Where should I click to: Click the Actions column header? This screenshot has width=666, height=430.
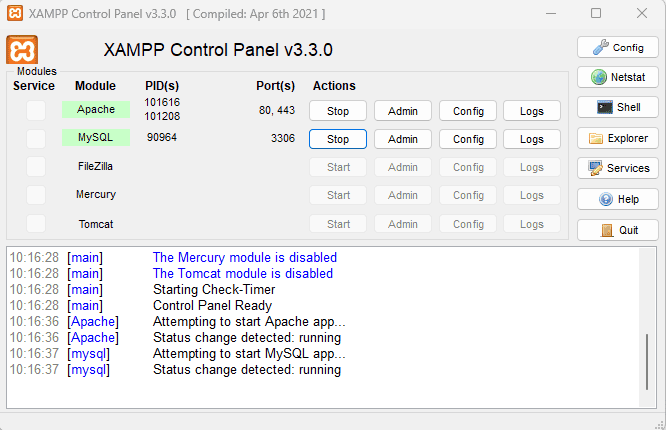[x=334, y=86]
